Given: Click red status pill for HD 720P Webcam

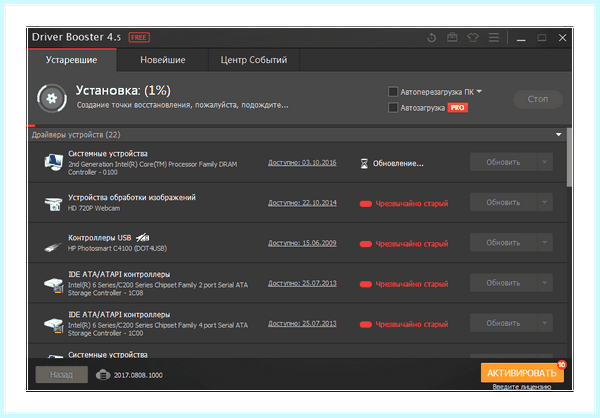Looking at the screenshot, I should [x=365, y=204].
